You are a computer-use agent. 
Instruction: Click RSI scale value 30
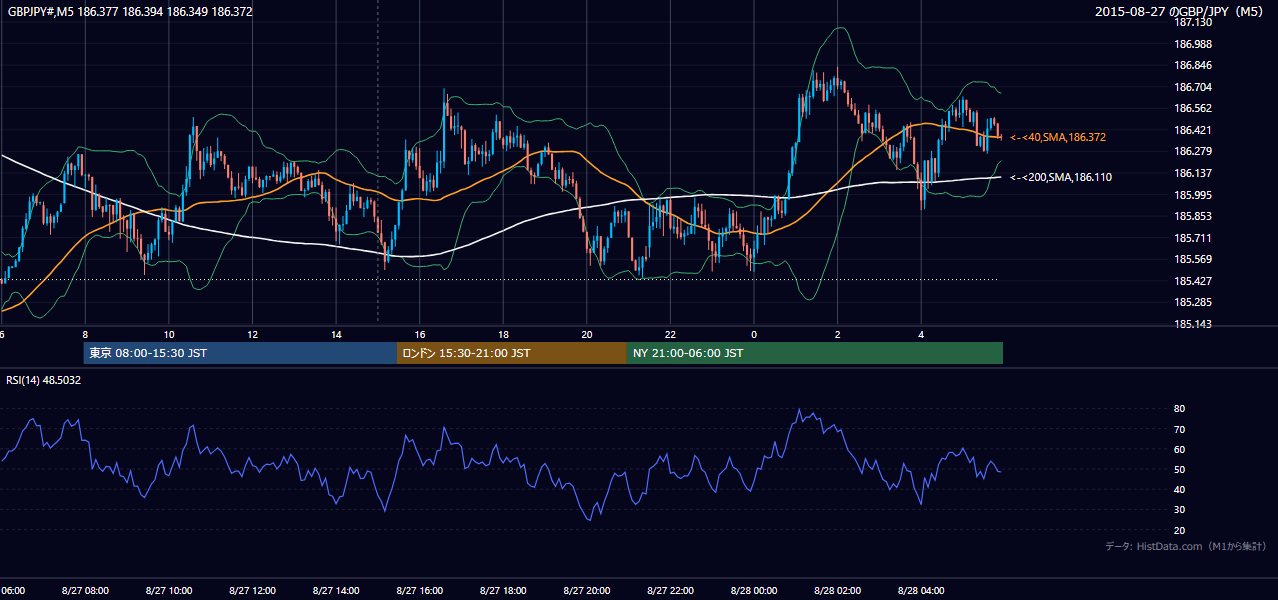[x=1179, y=510]
